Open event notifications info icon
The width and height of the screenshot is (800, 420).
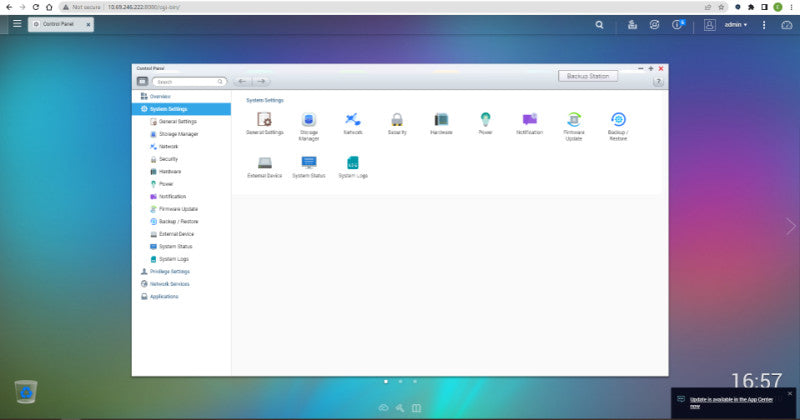pos(678,24)
